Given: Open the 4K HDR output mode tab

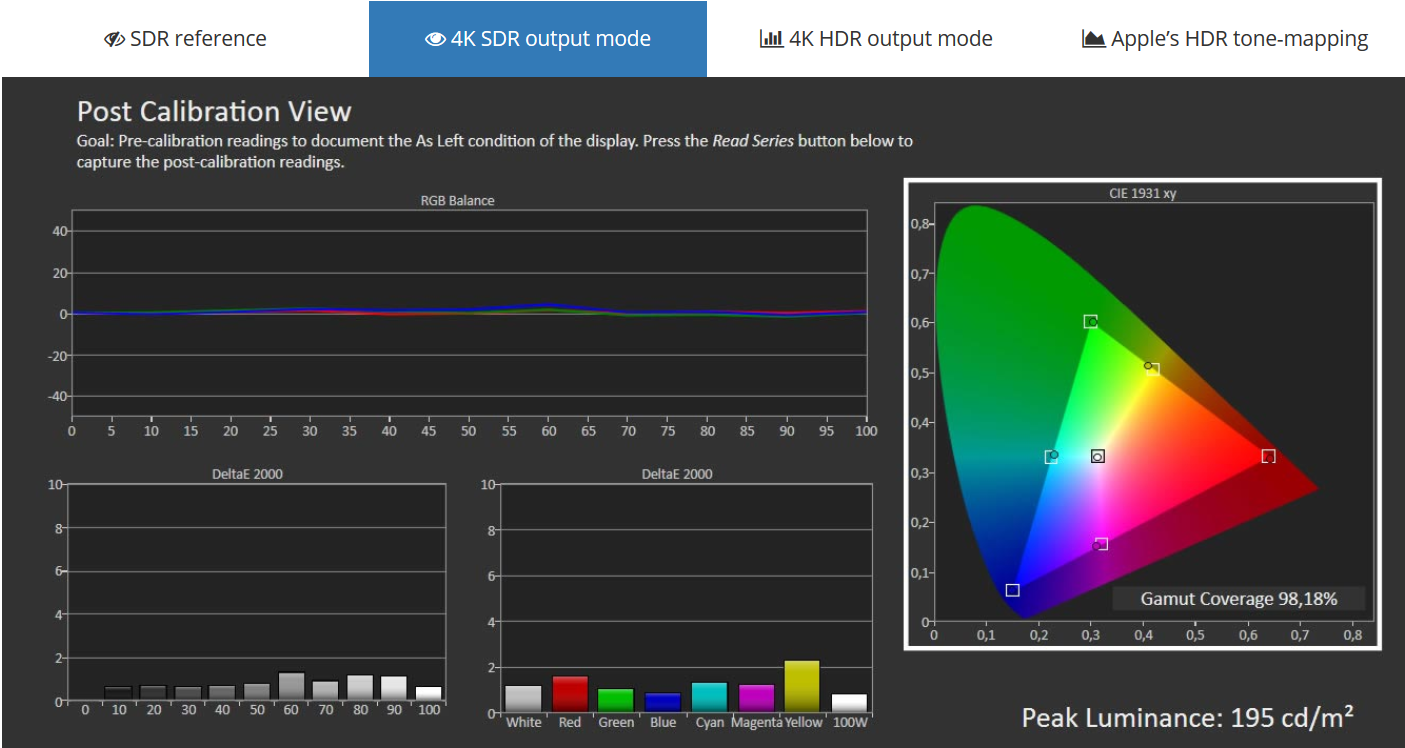Looking at the screenshot, I should pos(876,39).
